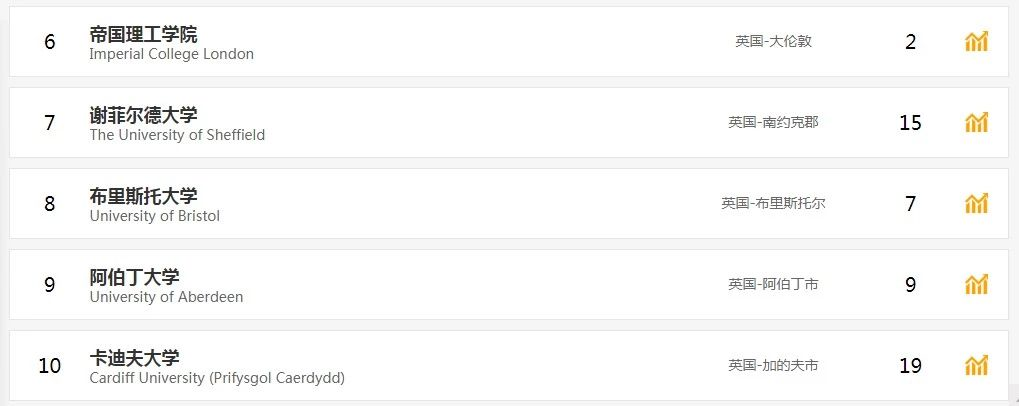This screenshot has height=406, width=1019.
Task: Open the 谢菲尔德大学 university link
Action: (x=143, y=115)
